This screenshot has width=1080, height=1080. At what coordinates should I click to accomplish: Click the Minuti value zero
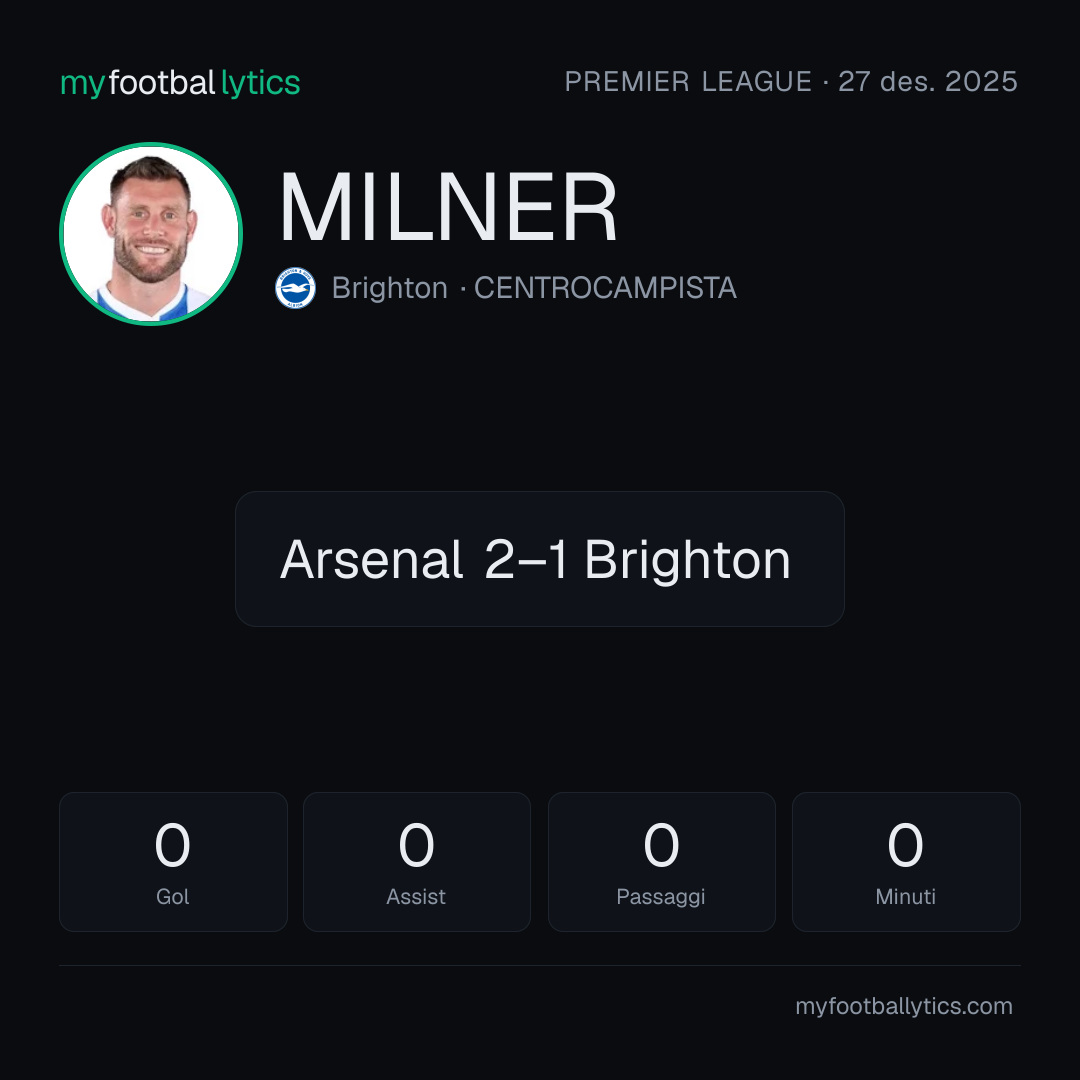[x=905, y=844]
